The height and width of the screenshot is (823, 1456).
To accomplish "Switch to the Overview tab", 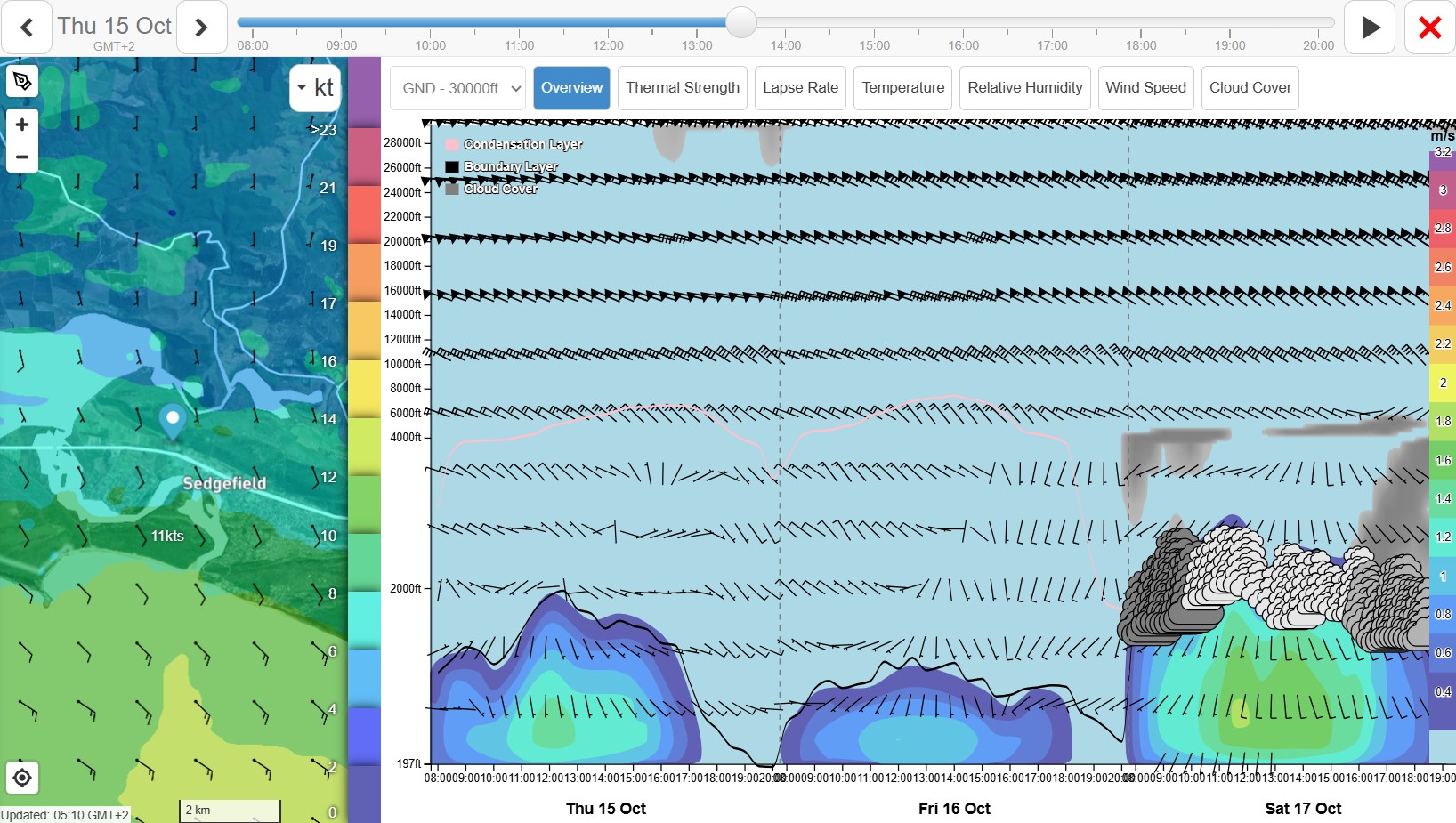I will [571, 88].
